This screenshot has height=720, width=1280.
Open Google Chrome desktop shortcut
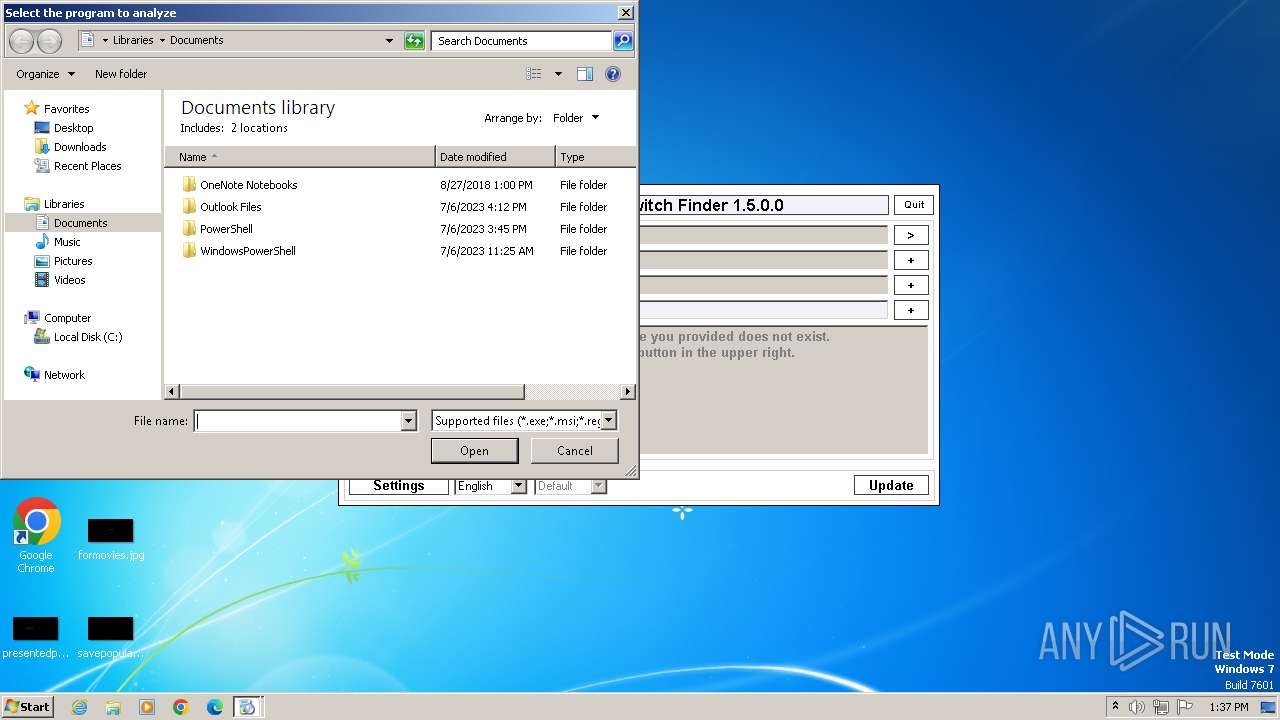36,535
